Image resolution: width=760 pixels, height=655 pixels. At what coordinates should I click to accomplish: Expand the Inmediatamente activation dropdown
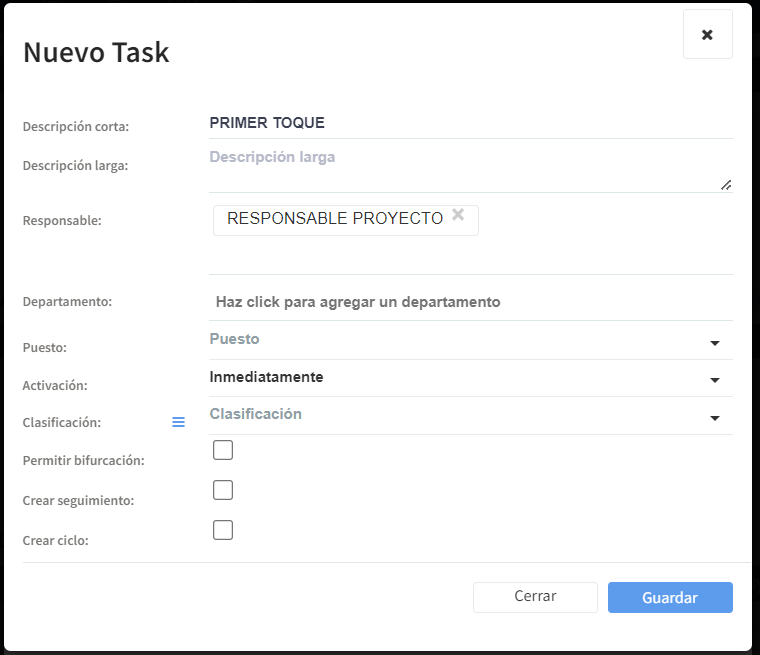click(471, 379)
